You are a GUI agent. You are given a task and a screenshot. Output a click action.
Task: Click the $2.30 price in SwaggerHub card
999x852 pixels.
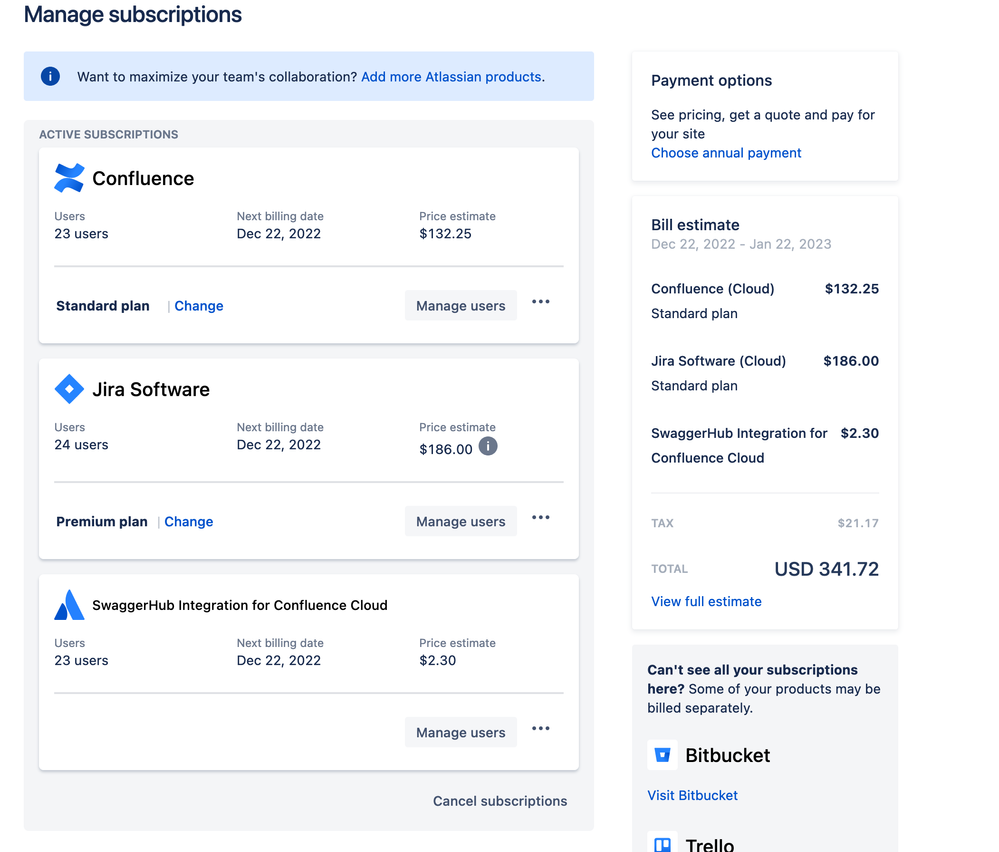[x=438, y=660]
